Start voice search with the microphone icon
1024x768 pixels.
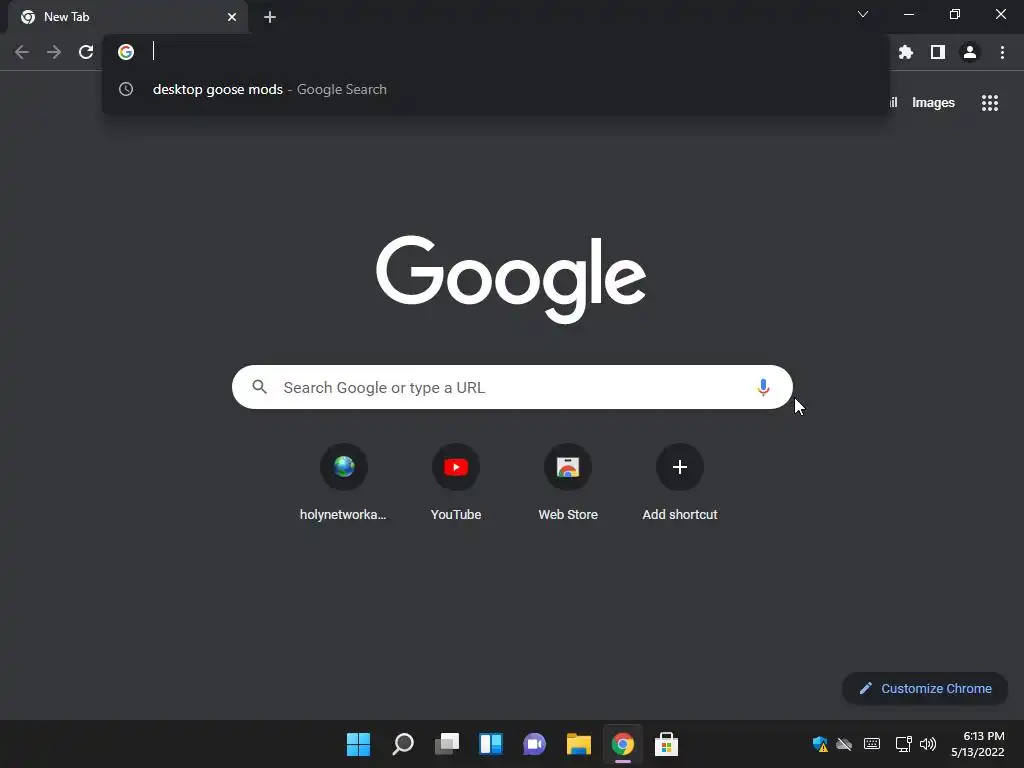pyautogui.click(x=763, y=387)
